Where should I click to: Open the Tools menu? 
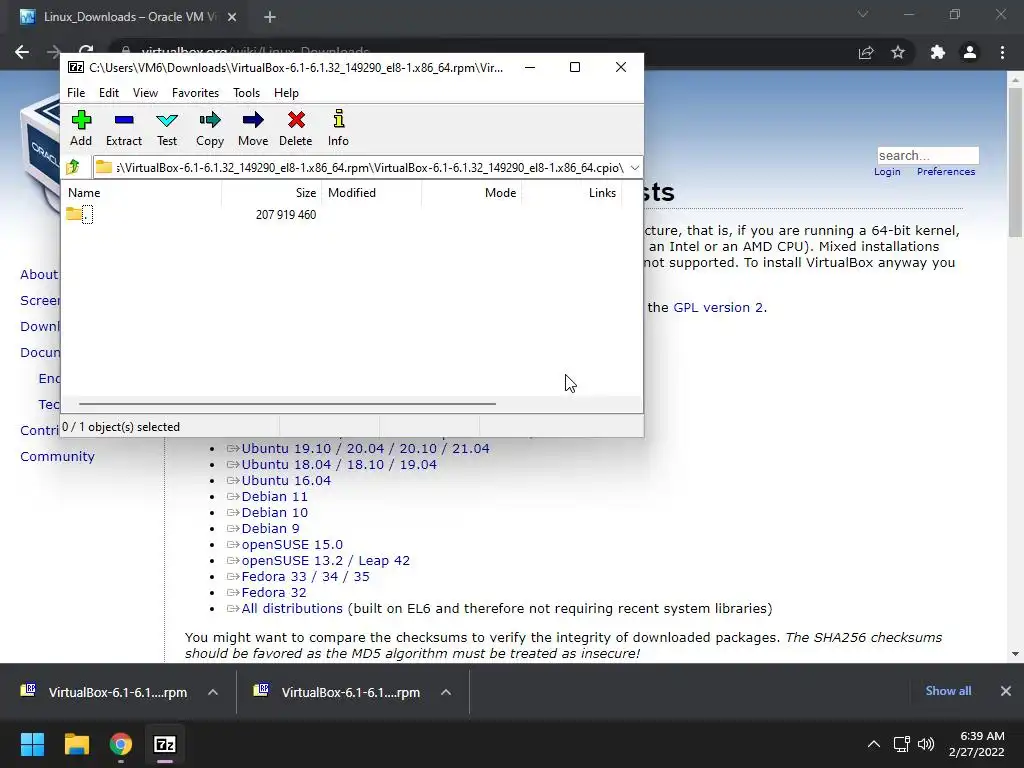point(246,93)
